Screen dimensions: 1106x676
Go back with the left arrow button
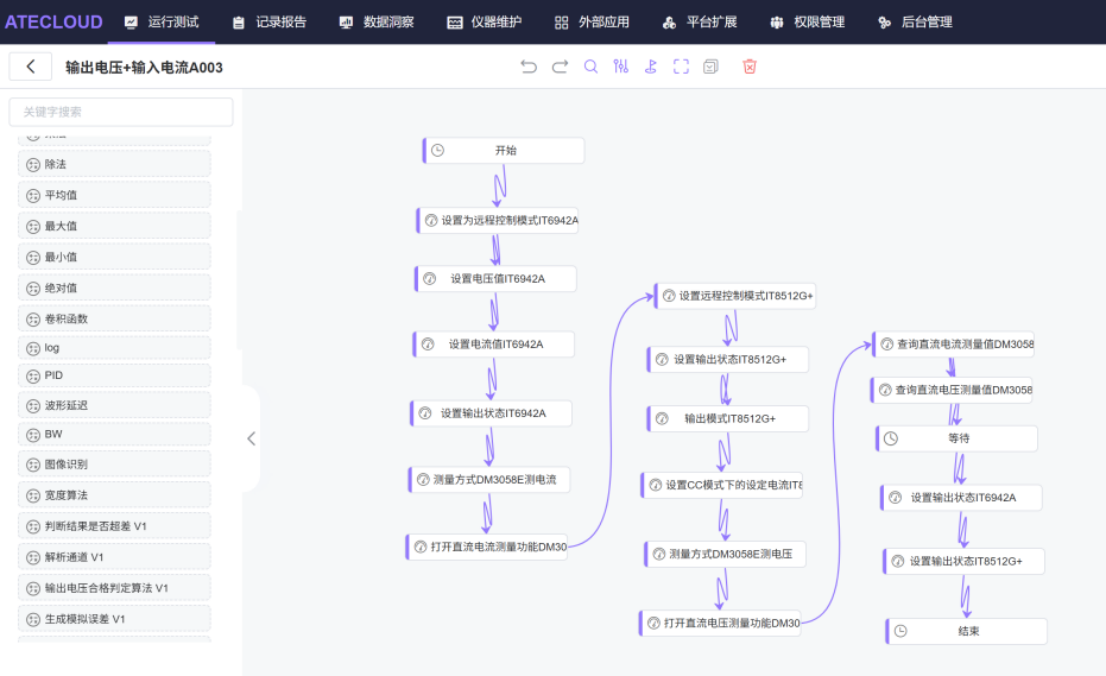click(30, 66)
